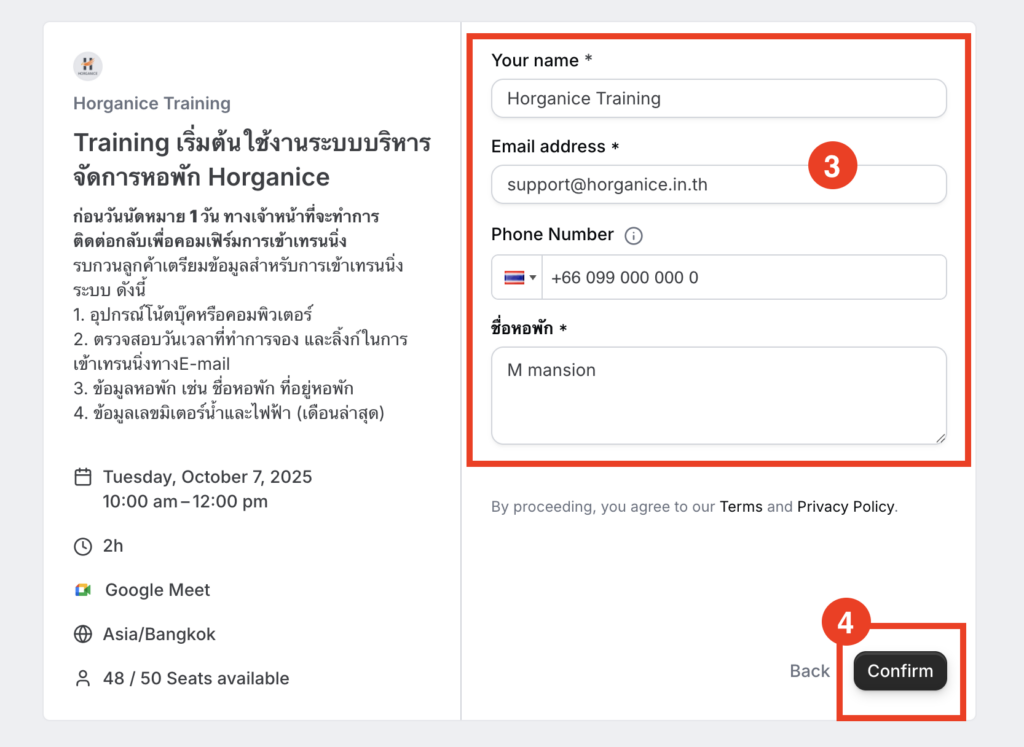Click the red step 4 marker
Image resolution: width=1024 pixels, height=747 pixels.
[x=845, y=623]
